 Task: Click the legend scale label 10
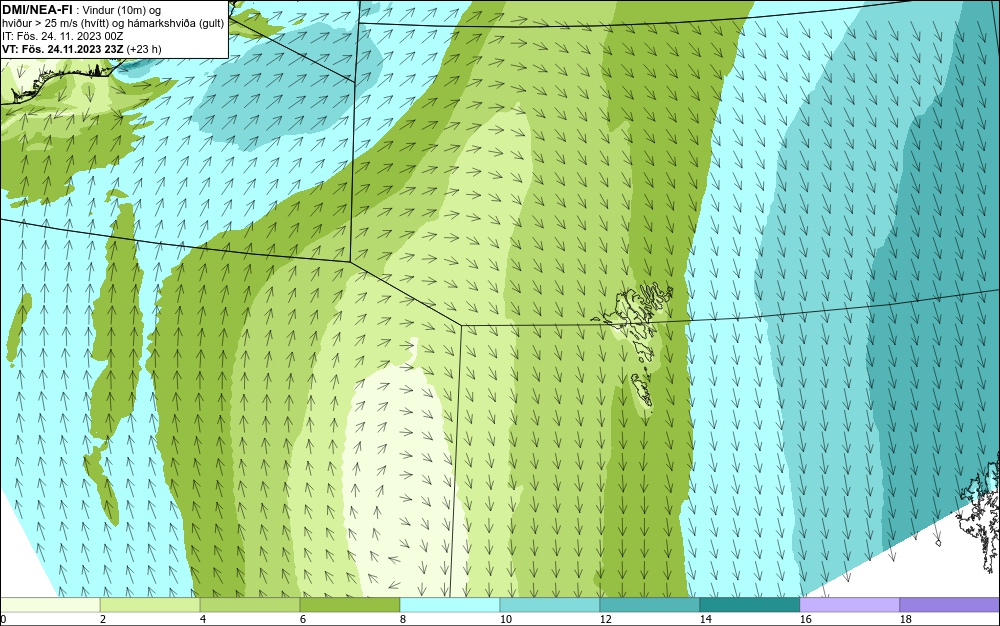coord(505,619)
